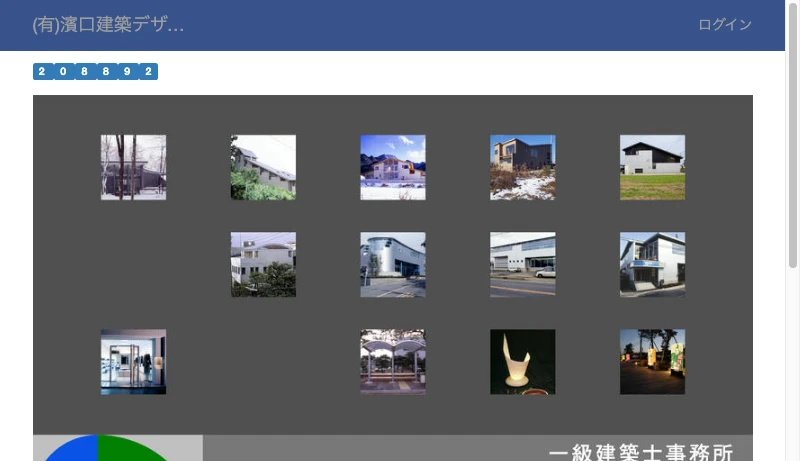Open the black-roofed house on grass field
The width and height of the screenshot is (800, 461).
pos(652,167)
